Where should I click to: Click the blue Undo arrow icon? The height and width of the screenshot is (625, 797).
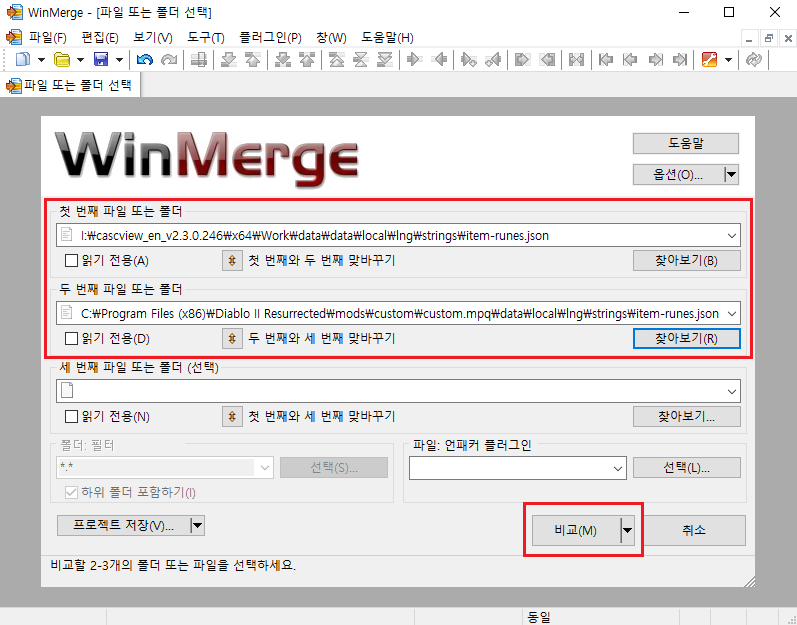point(145,60)
